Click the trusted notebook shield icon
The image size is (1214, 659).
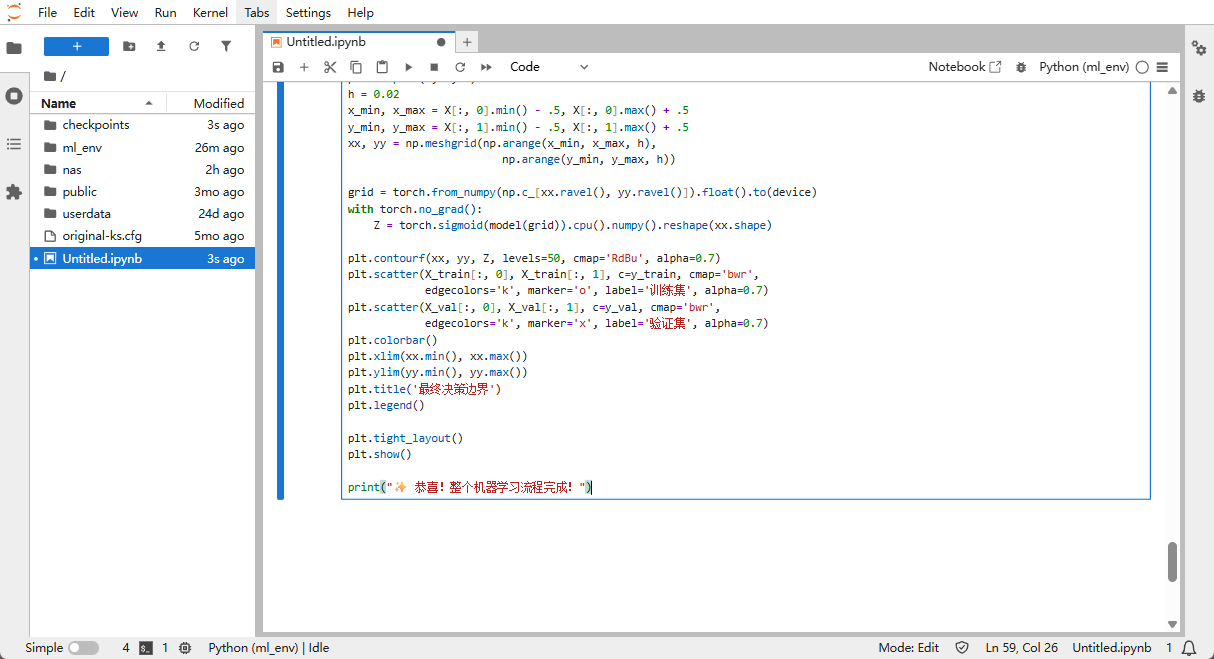[x=962, y=648]
